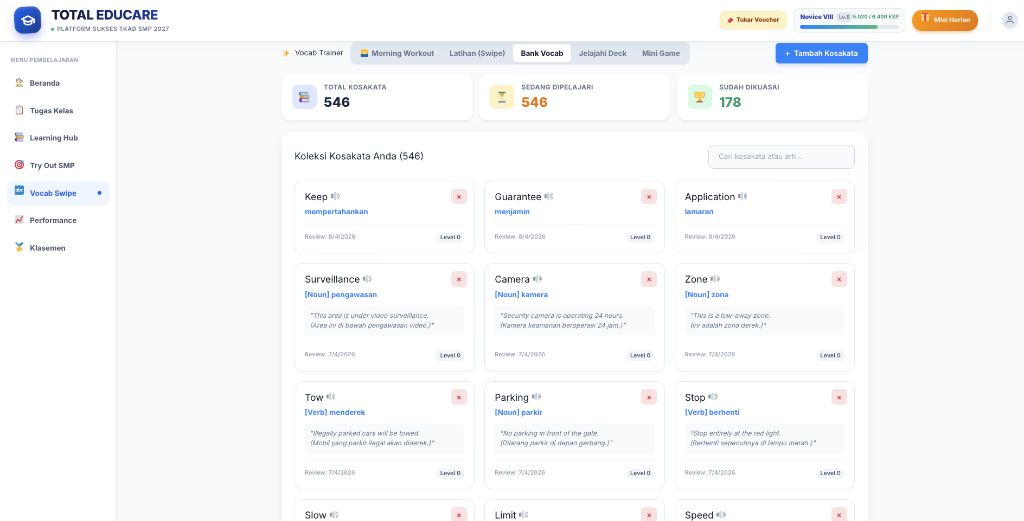The image size is (1024, 521).
Task: Play audio for the word Slow
Action: tap(334, 515)
